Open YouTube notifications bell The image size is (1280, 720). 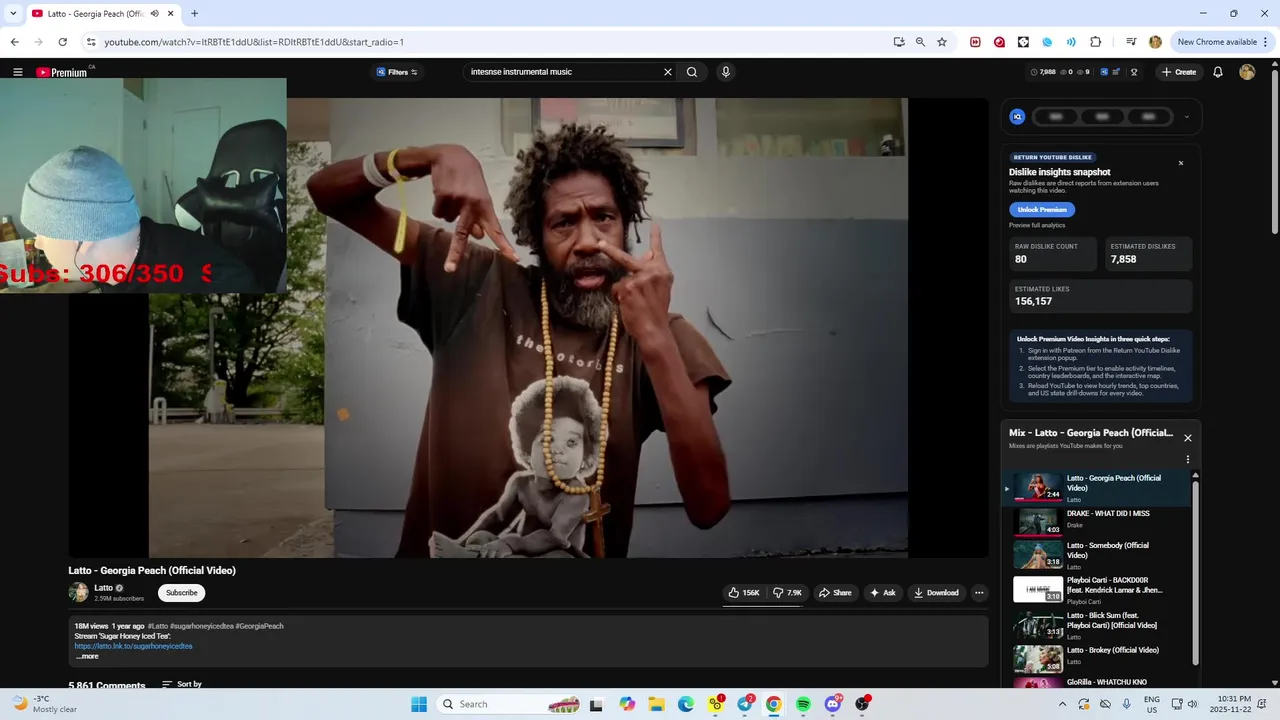pyautogui.click(x=1218, y=72)
